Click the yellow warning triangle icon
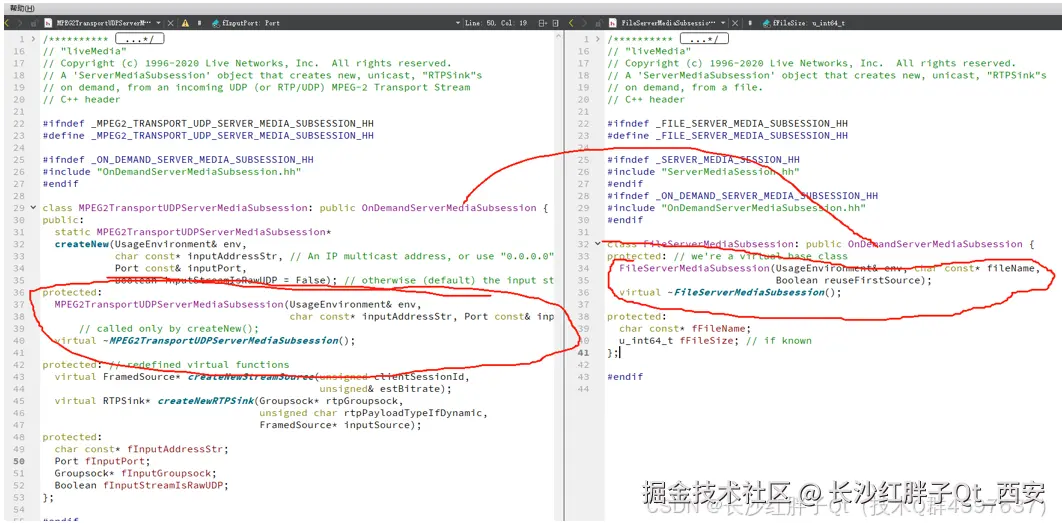 tap(185, 23)
